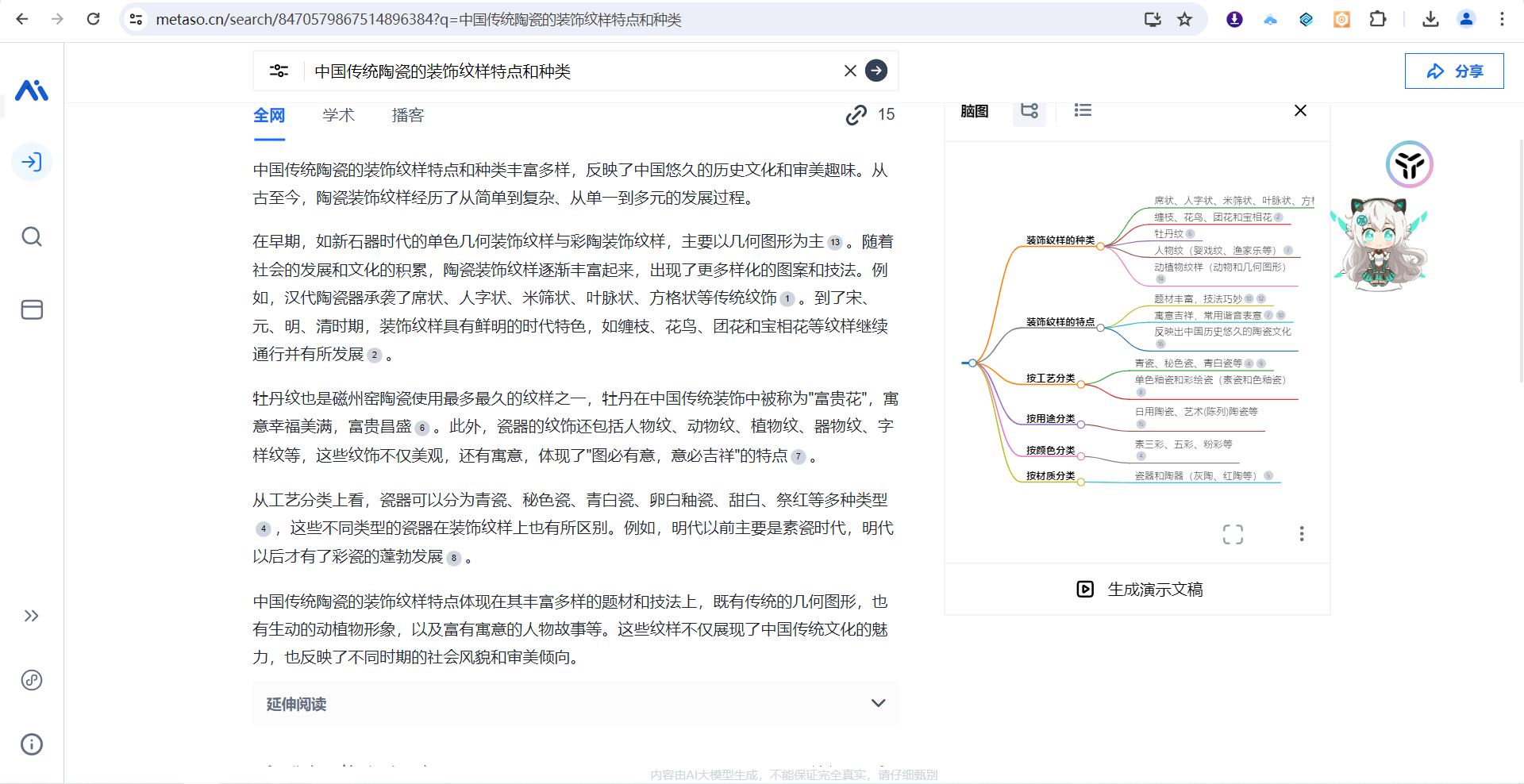Click the Metaso logo icon in sidebar

32,90
